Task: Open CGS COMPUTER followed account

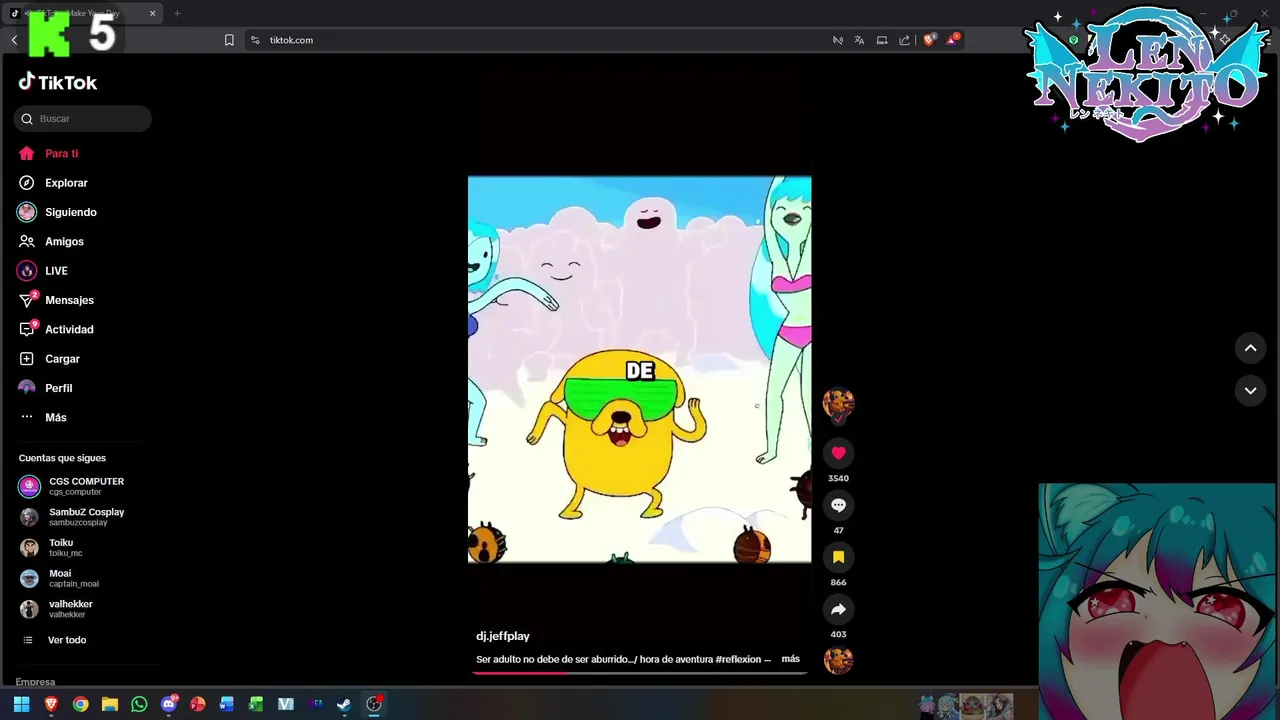Action: tap(72, 486)
